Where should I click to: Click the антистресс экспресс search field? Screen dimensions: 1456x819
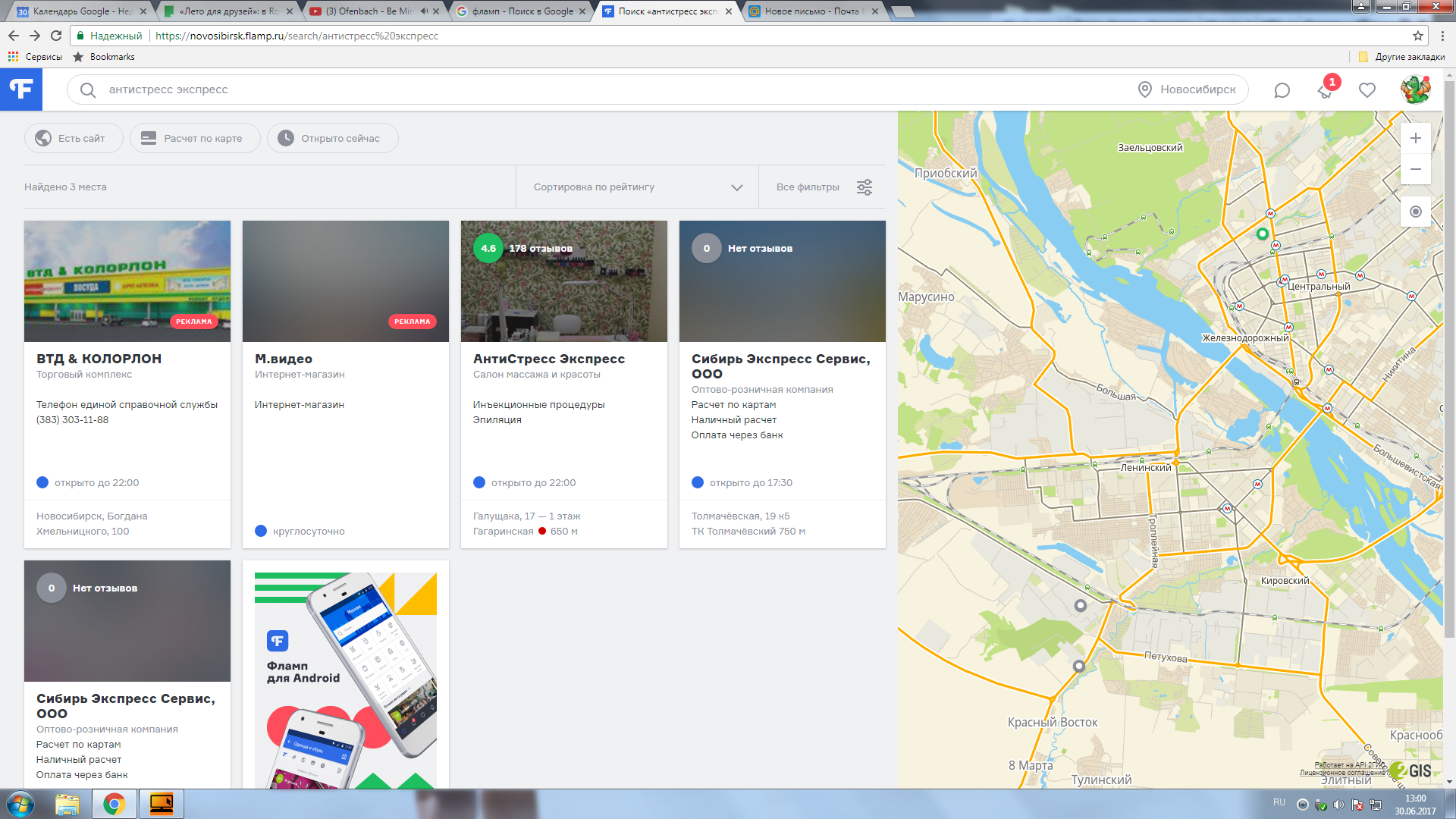[x=607, y=89]
